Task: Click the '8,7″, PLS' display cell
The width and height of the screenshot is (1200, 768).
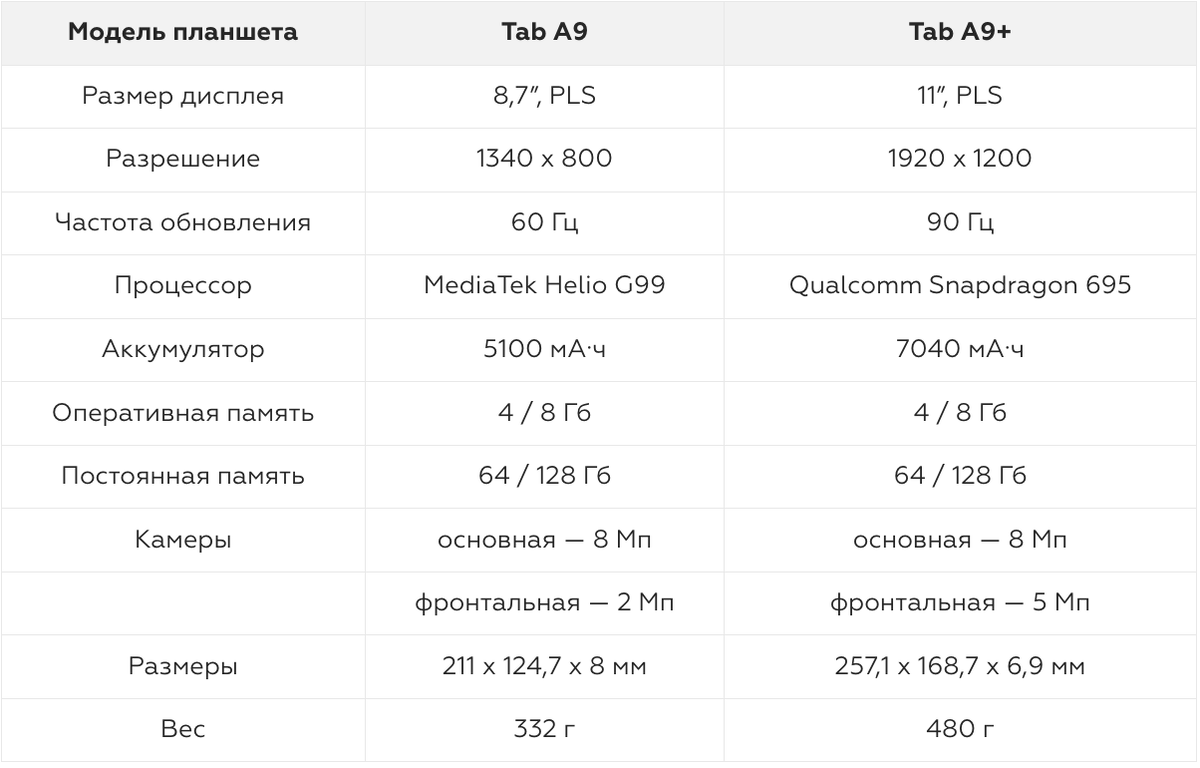Action: point(544,97)
